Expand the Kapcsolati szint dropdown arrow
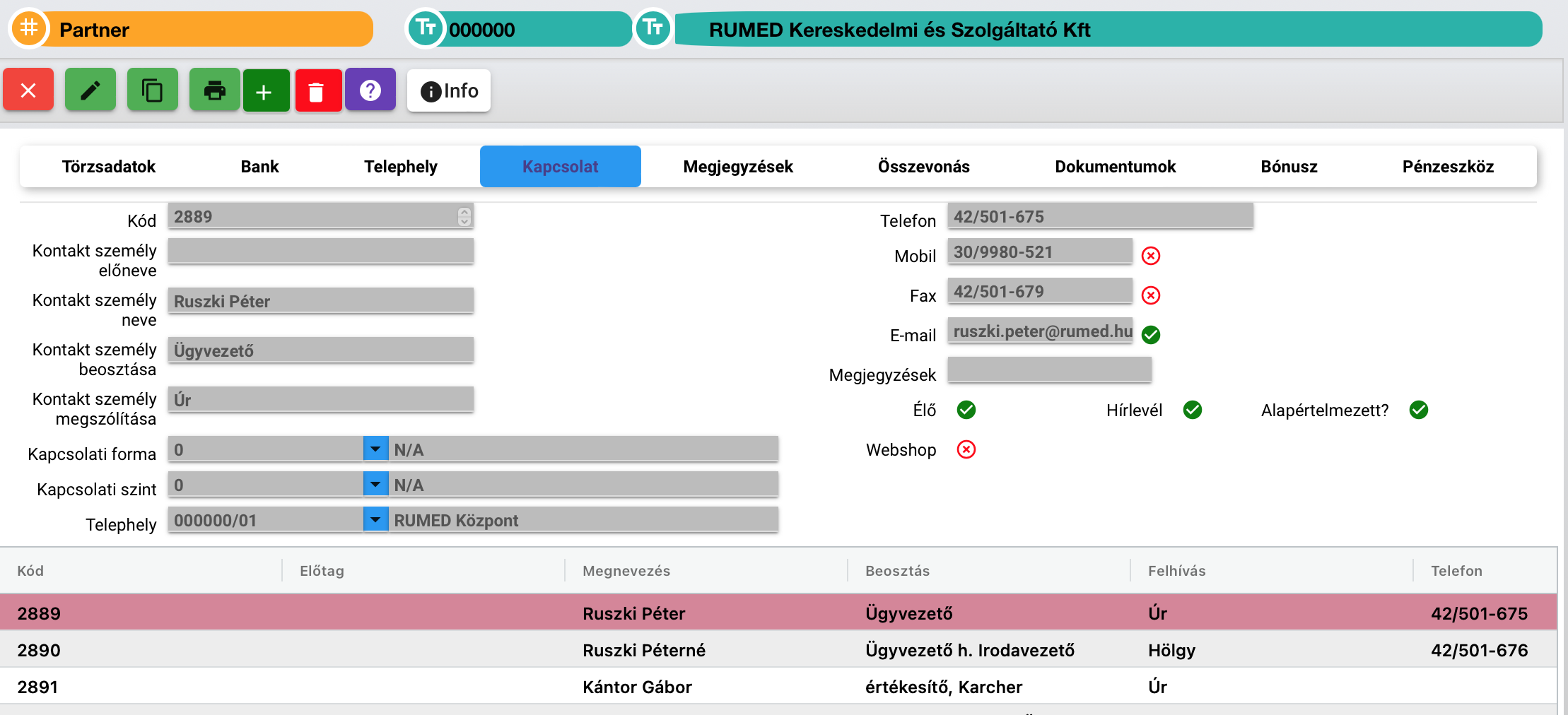The height and width of the screenshot is (715, 1568). 375,484
